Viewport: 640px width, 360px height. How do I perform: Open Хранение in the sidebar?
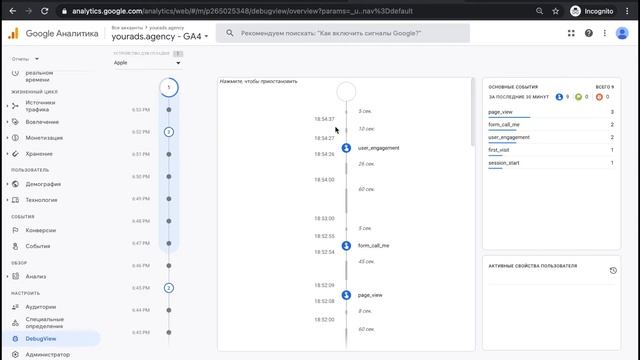[39, 153]
